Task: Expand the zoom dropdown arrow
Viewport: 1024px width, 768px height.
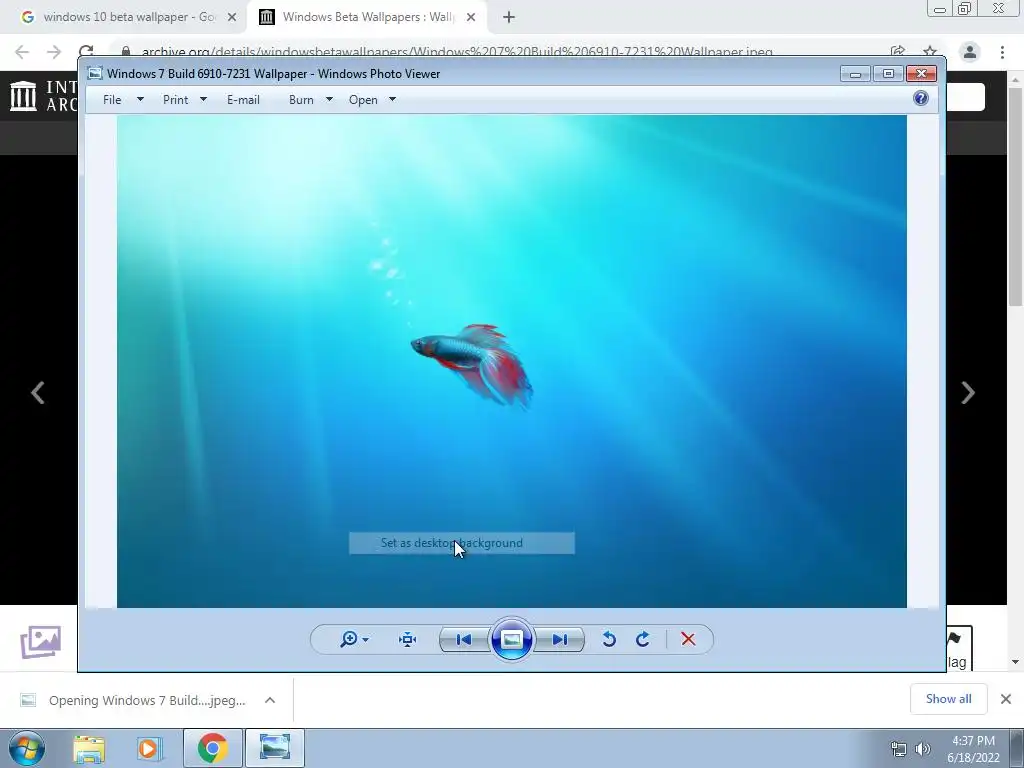Action: click(x=366, y=640)
